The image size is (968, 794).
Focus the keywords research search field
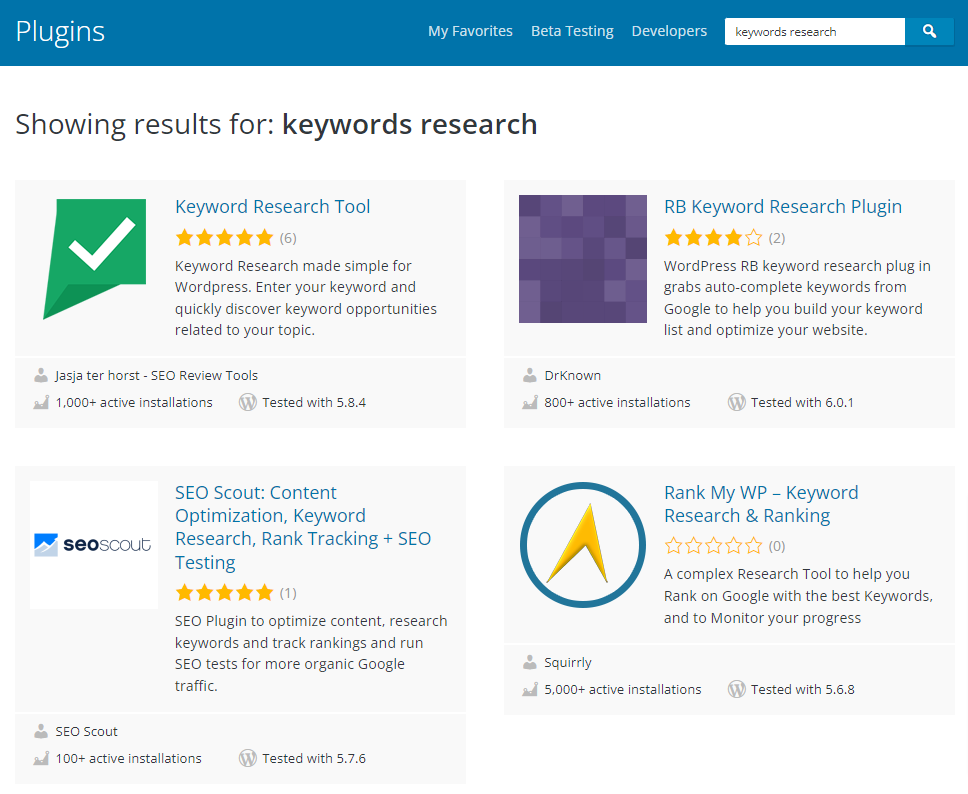pos(815,31)
